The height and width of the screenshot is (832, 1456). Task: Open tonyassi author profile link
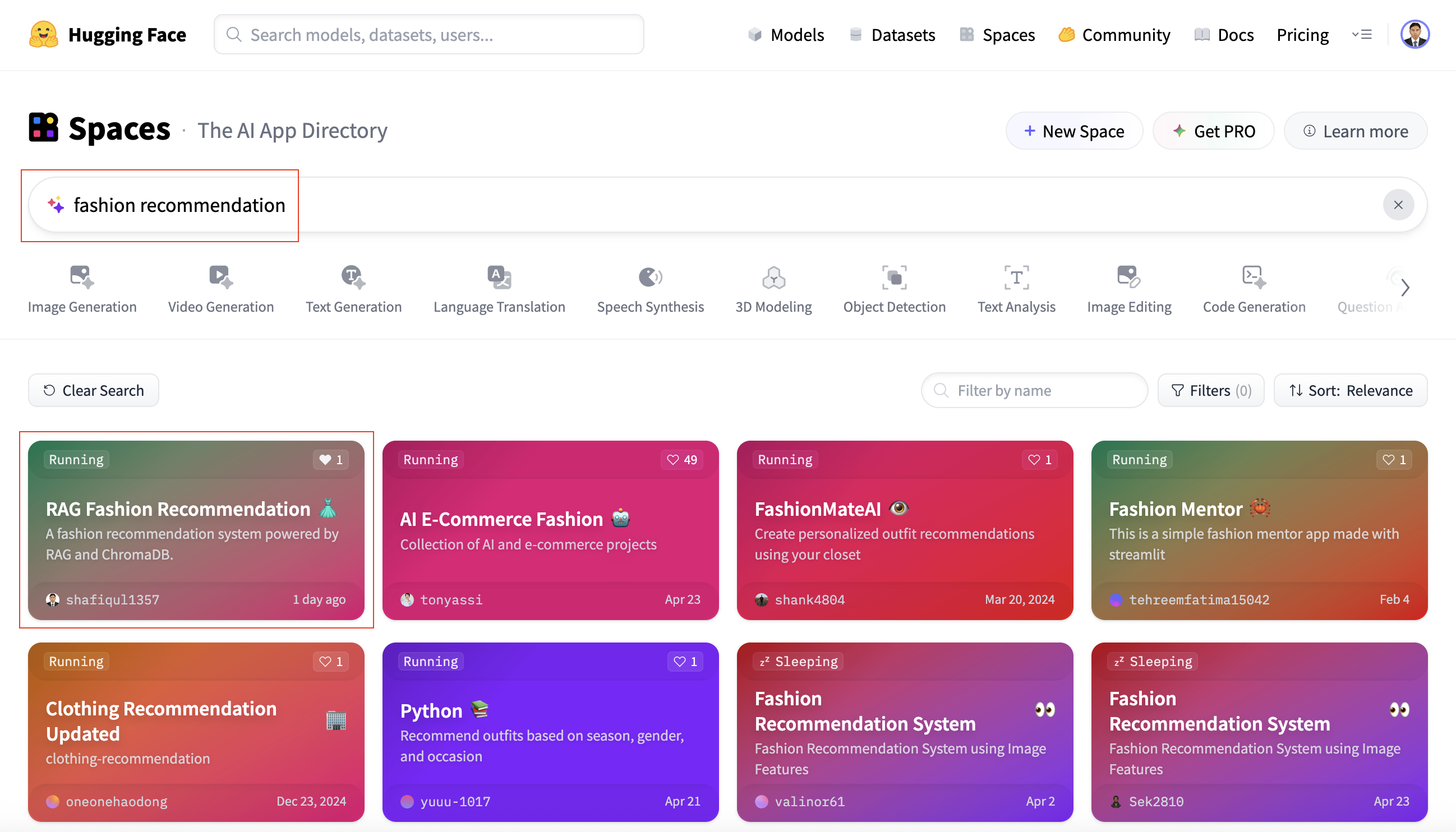pos(441,599)
